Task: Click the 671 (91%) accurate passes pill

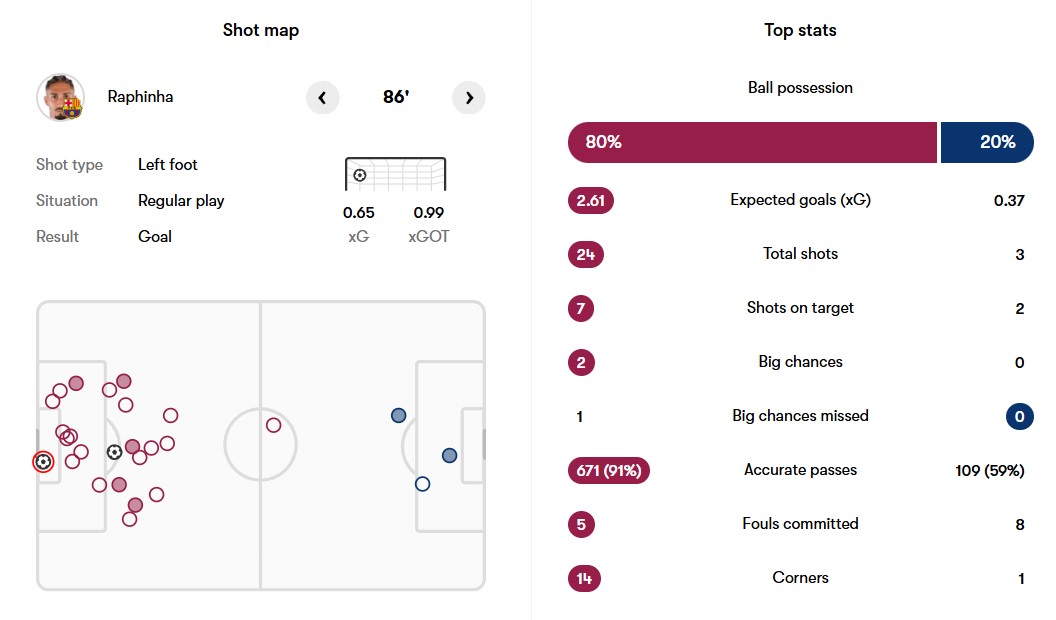Action: click(609, 470)
